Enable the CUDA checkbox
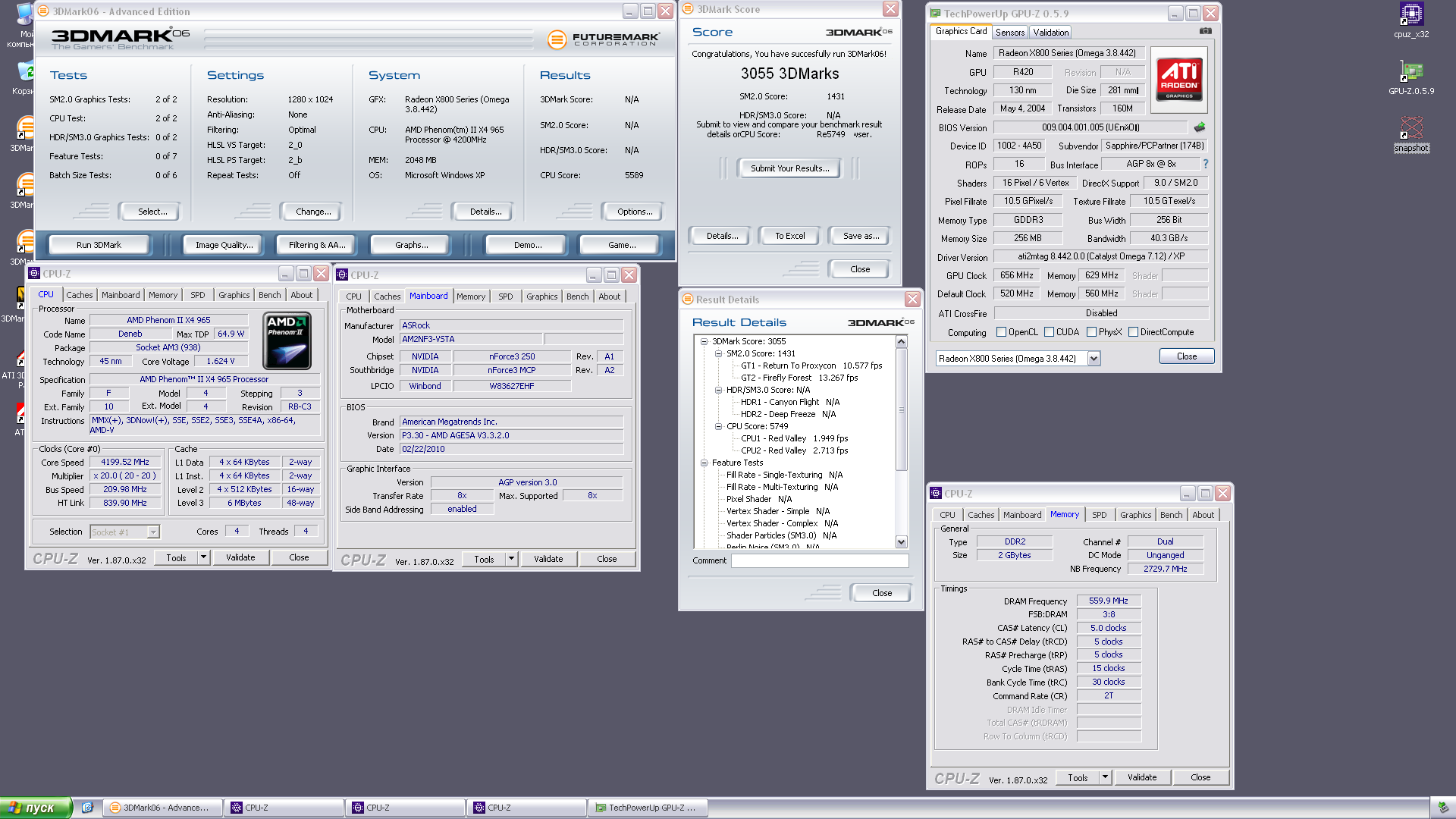The image size is (1456, 819). (x=1049, y=332)
